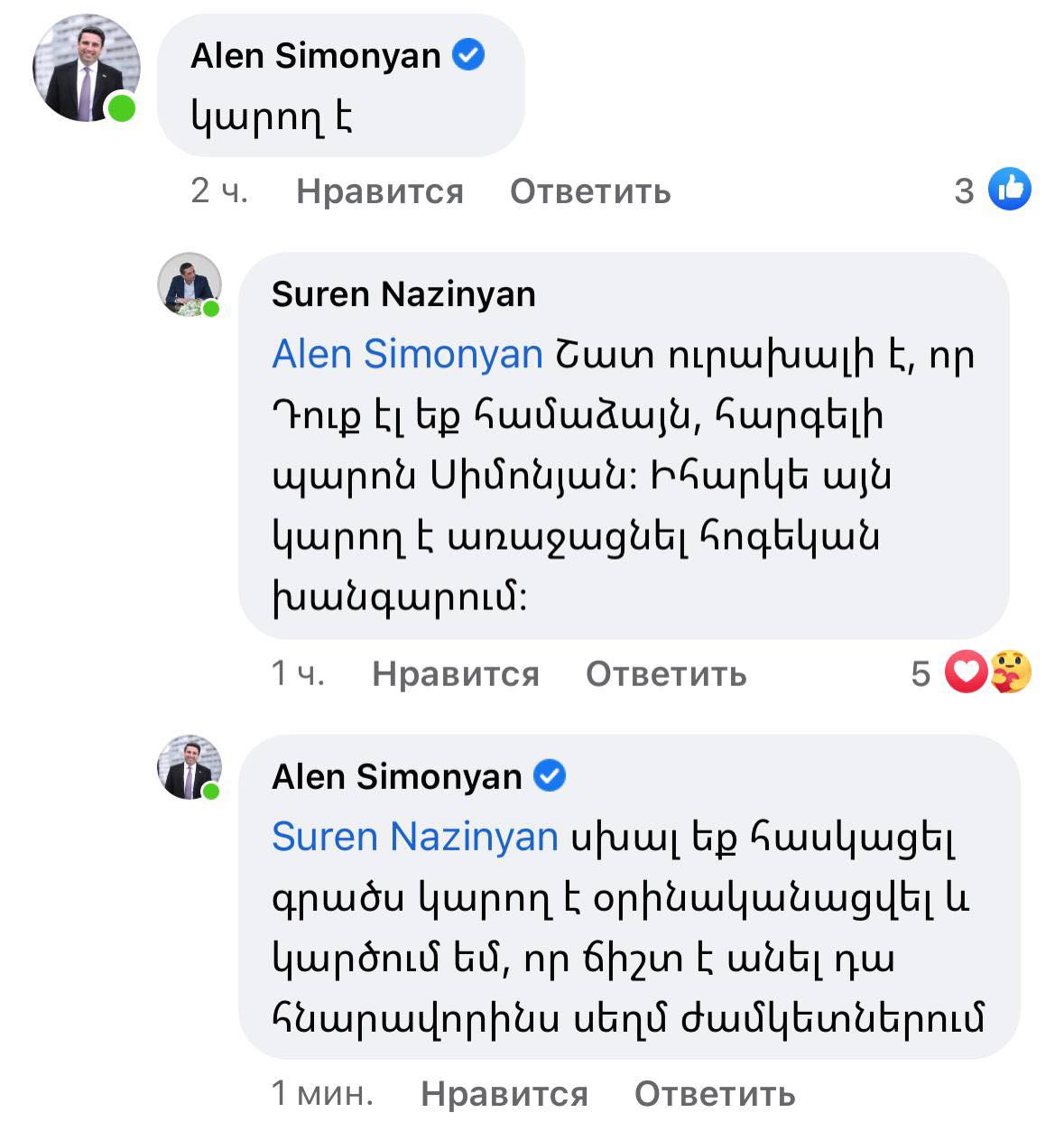Click the red heart reaction icon

click(x=965, y=672)
